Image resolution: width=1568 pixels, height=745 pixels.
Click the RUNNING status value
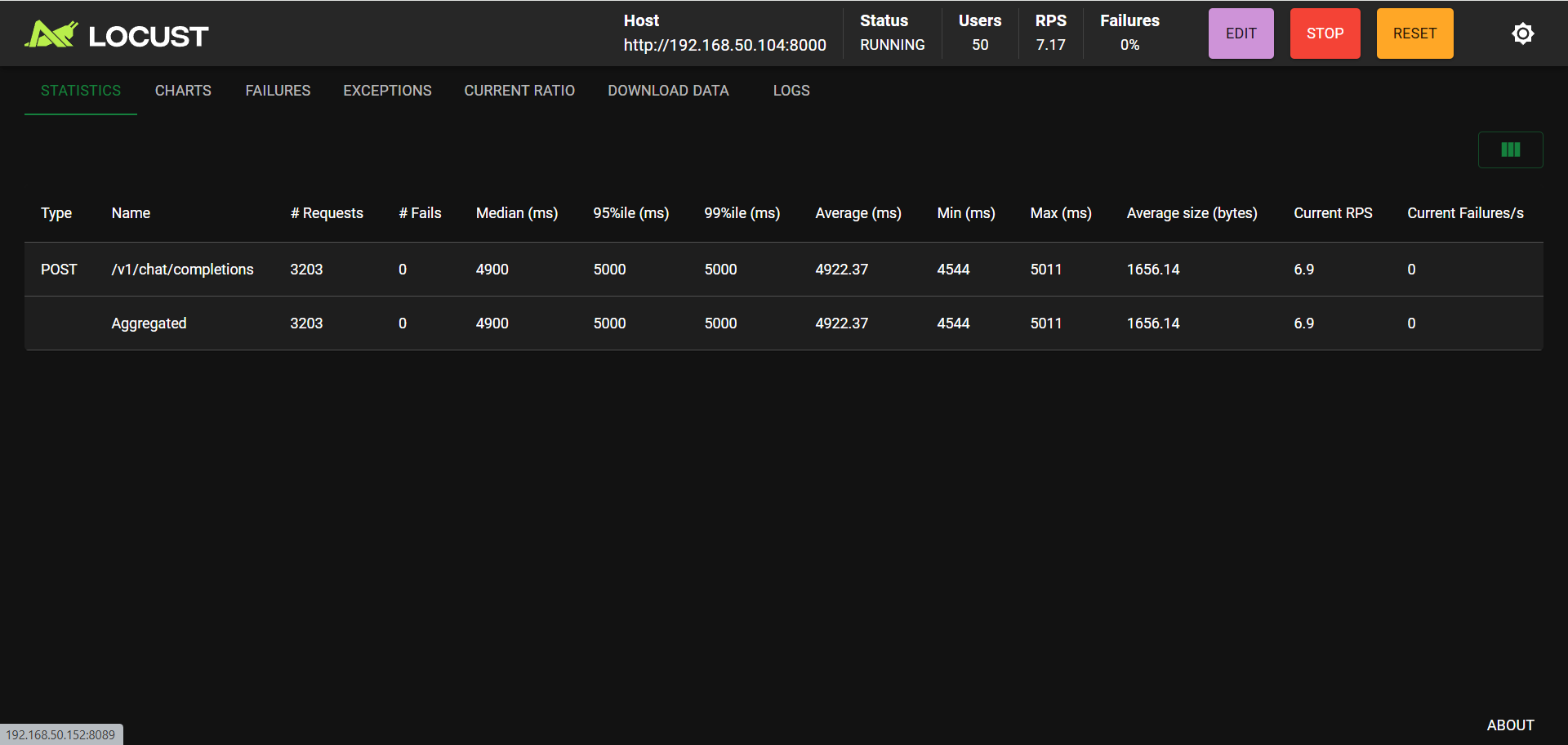coord(892,45)
